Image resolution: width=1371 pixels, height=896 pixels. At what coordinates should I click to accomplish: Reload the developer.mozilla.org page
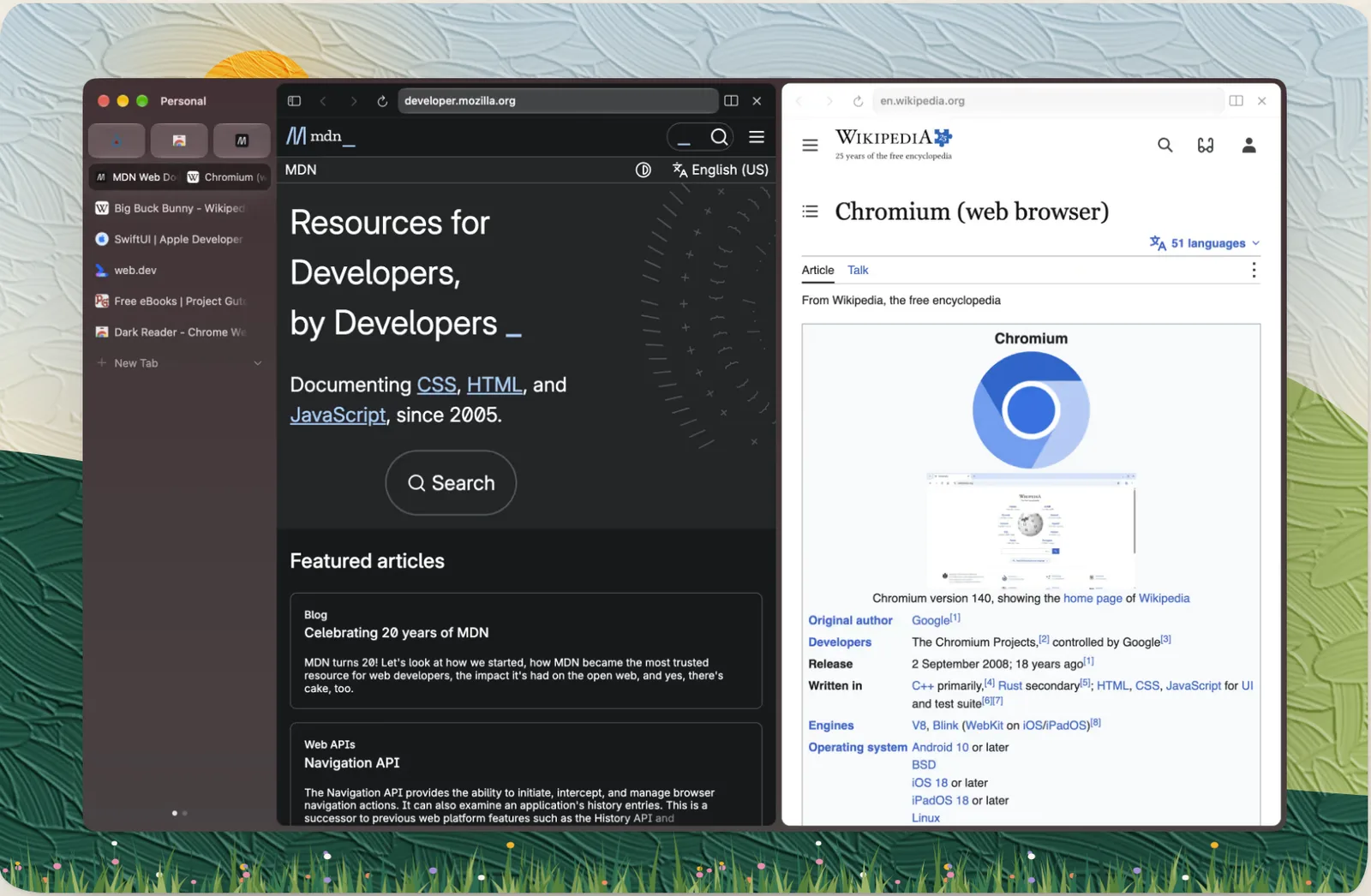pos(382,101)
